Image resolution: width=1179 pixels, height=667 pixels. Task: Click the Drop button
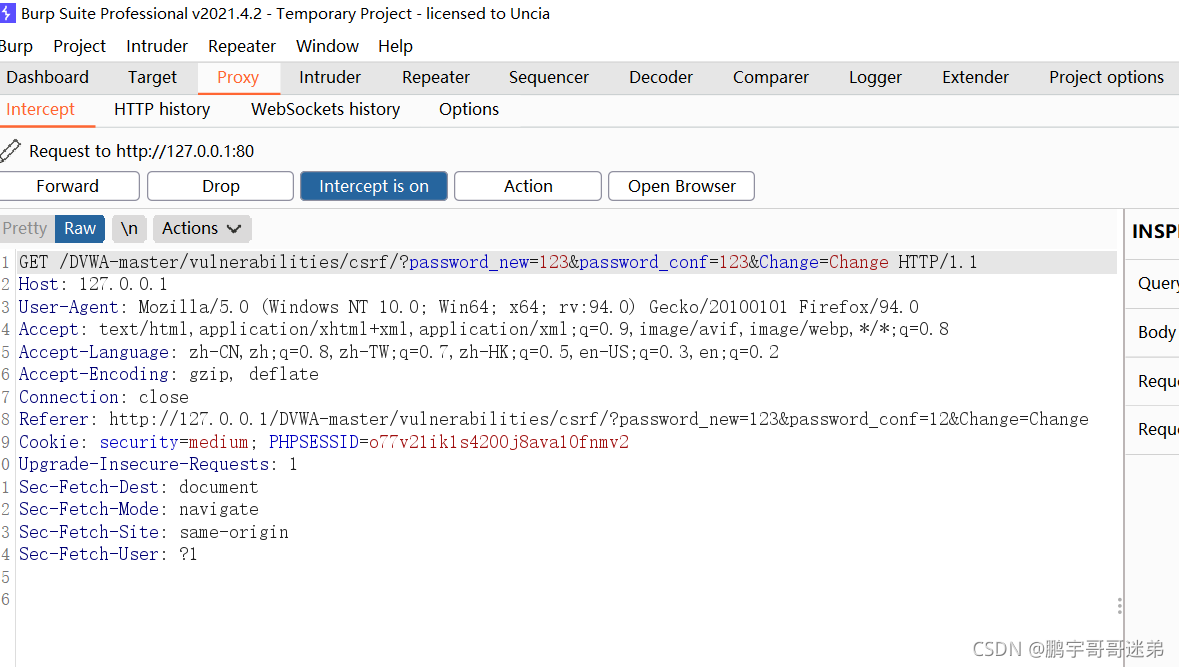pos(220,186)
